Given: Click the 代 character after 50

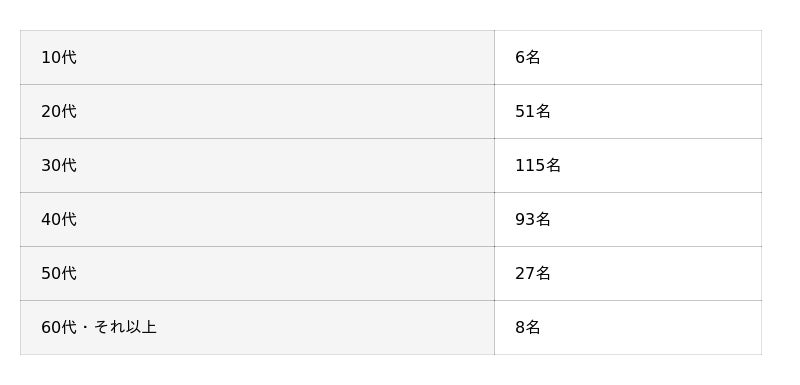Looking at the screenshot, I should pyautogui.click(x=69, y=274).
